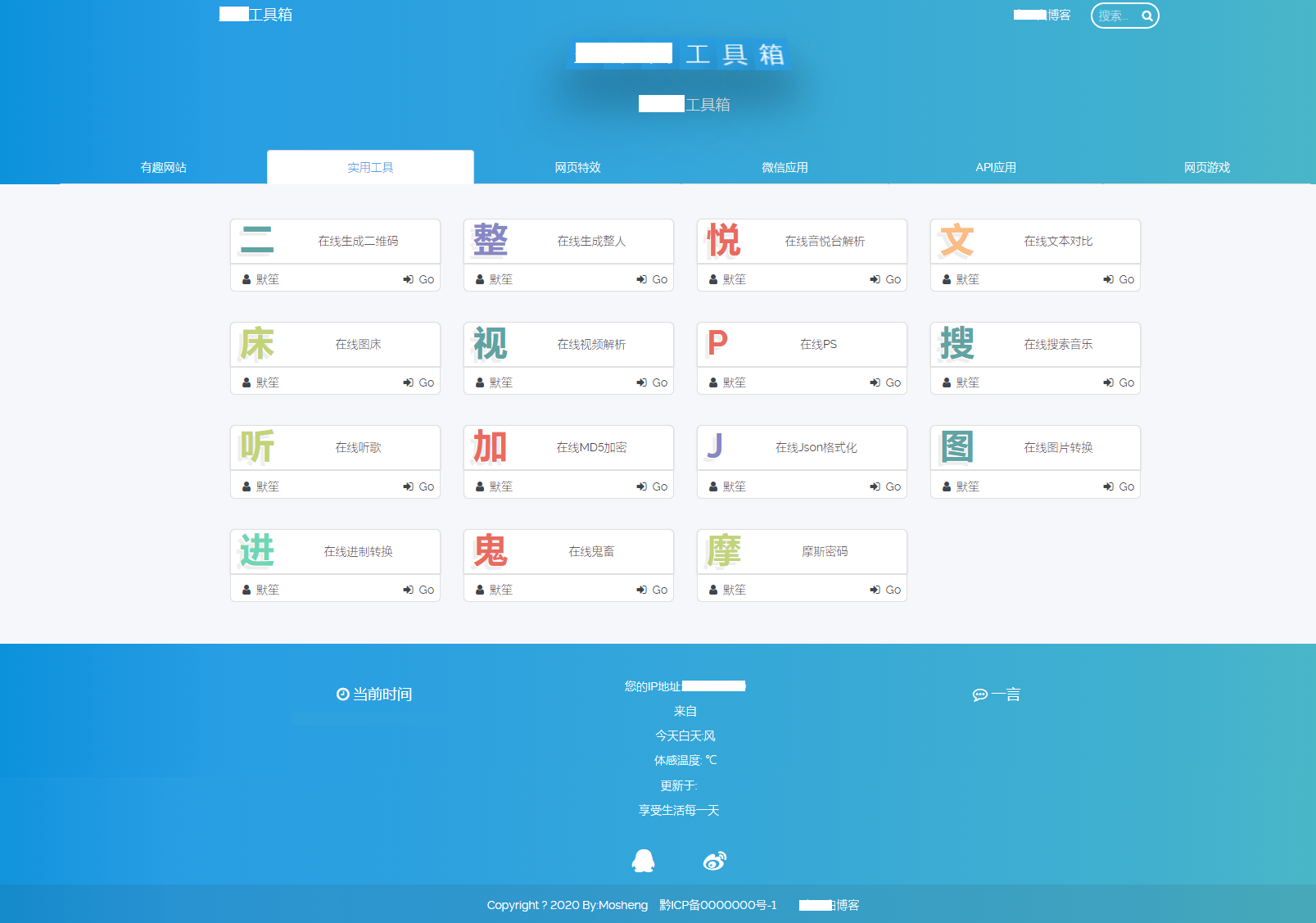Click Go on the 在线鬼畜 card
The image size is (1316, 923).
(x=652, y=590)
